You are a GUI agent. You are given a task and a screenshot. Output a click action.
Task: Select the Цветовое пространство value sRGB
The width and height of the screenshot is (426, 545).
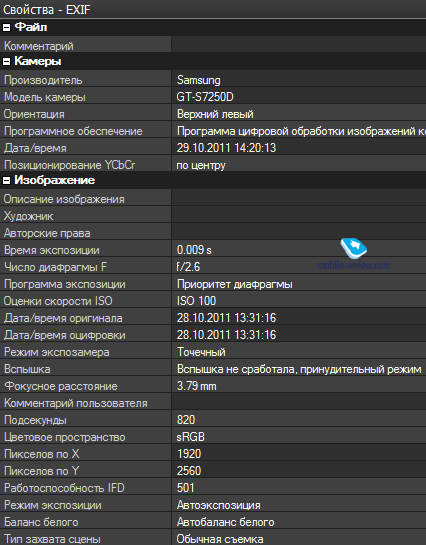[190, 437]
